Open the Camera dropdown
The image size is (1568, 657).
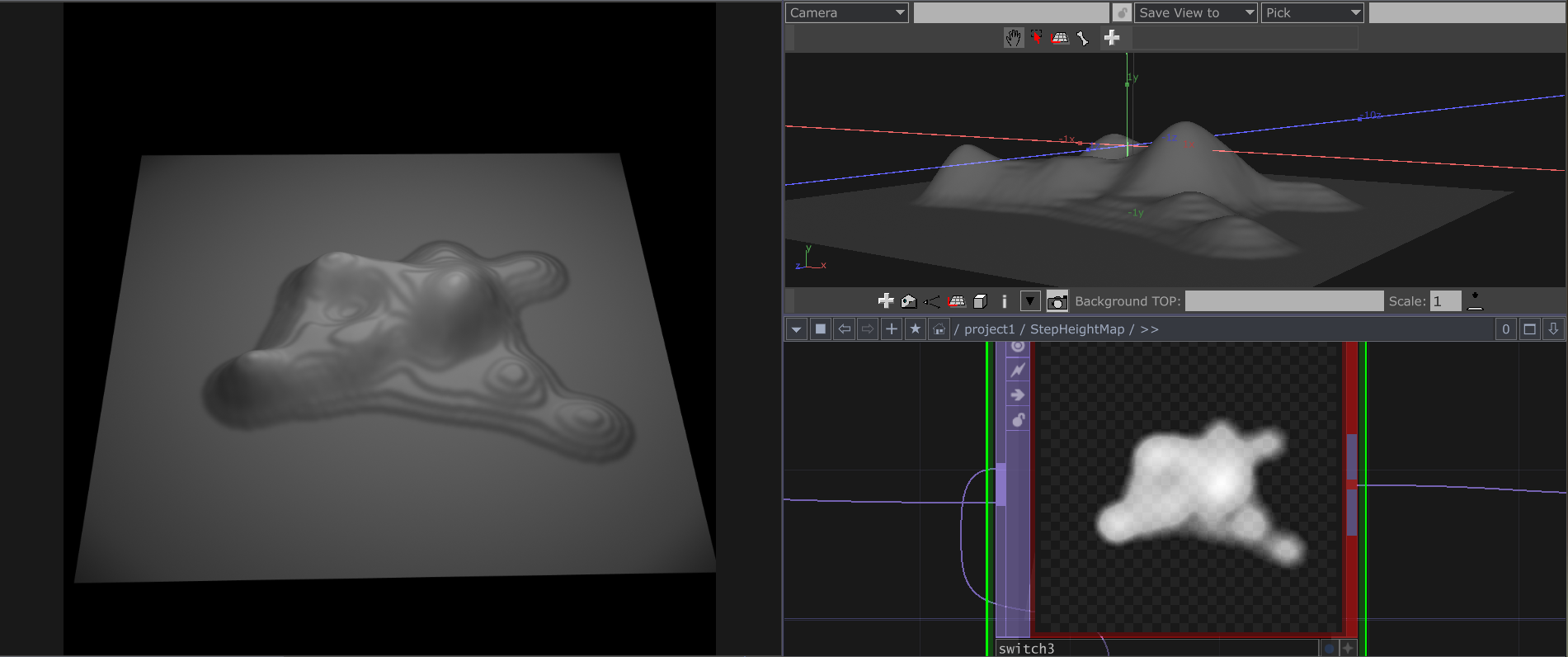click(x=846, y=12)
